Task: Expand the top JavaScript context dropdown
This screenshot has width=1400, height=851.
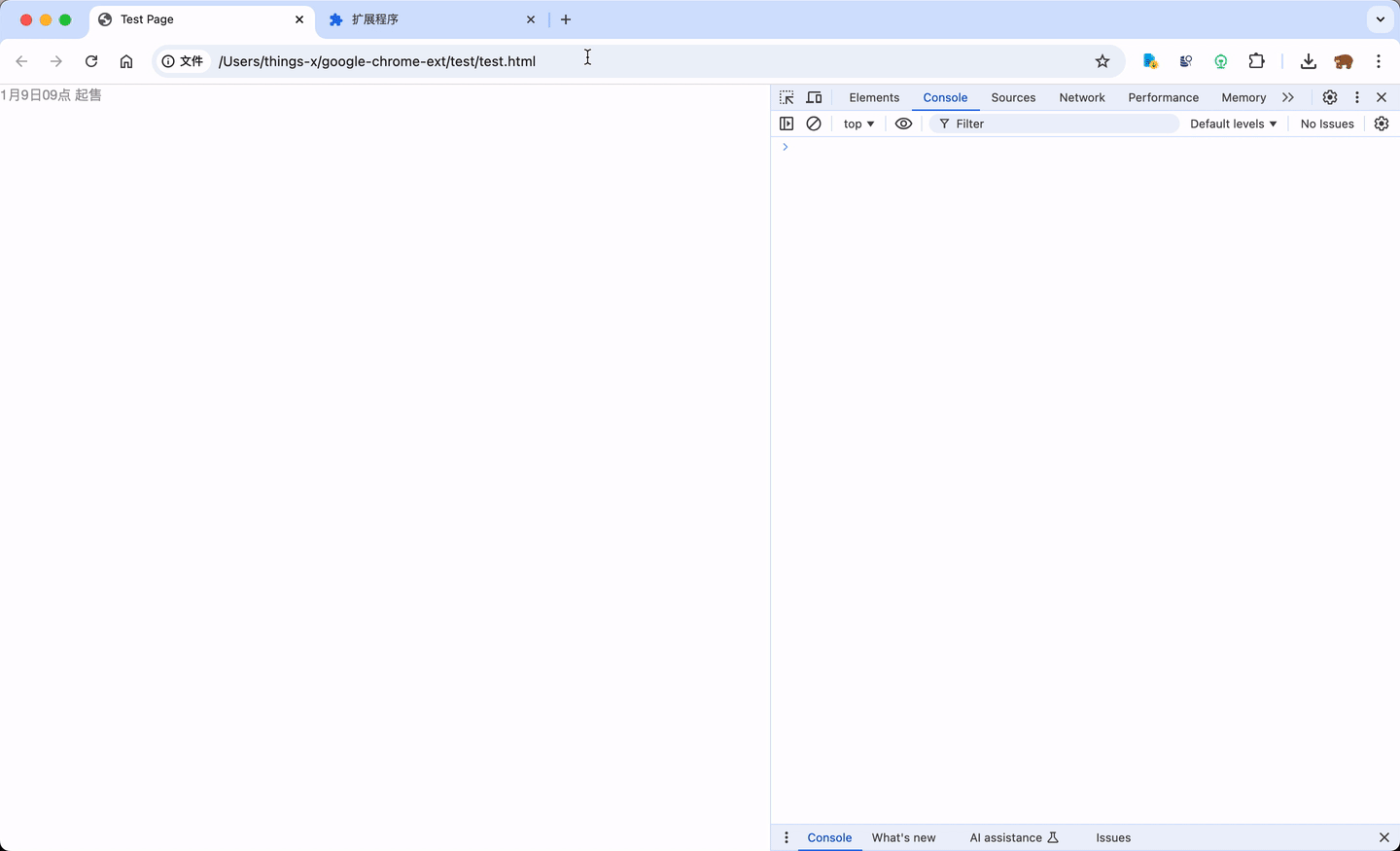Action: click(858, 124)
